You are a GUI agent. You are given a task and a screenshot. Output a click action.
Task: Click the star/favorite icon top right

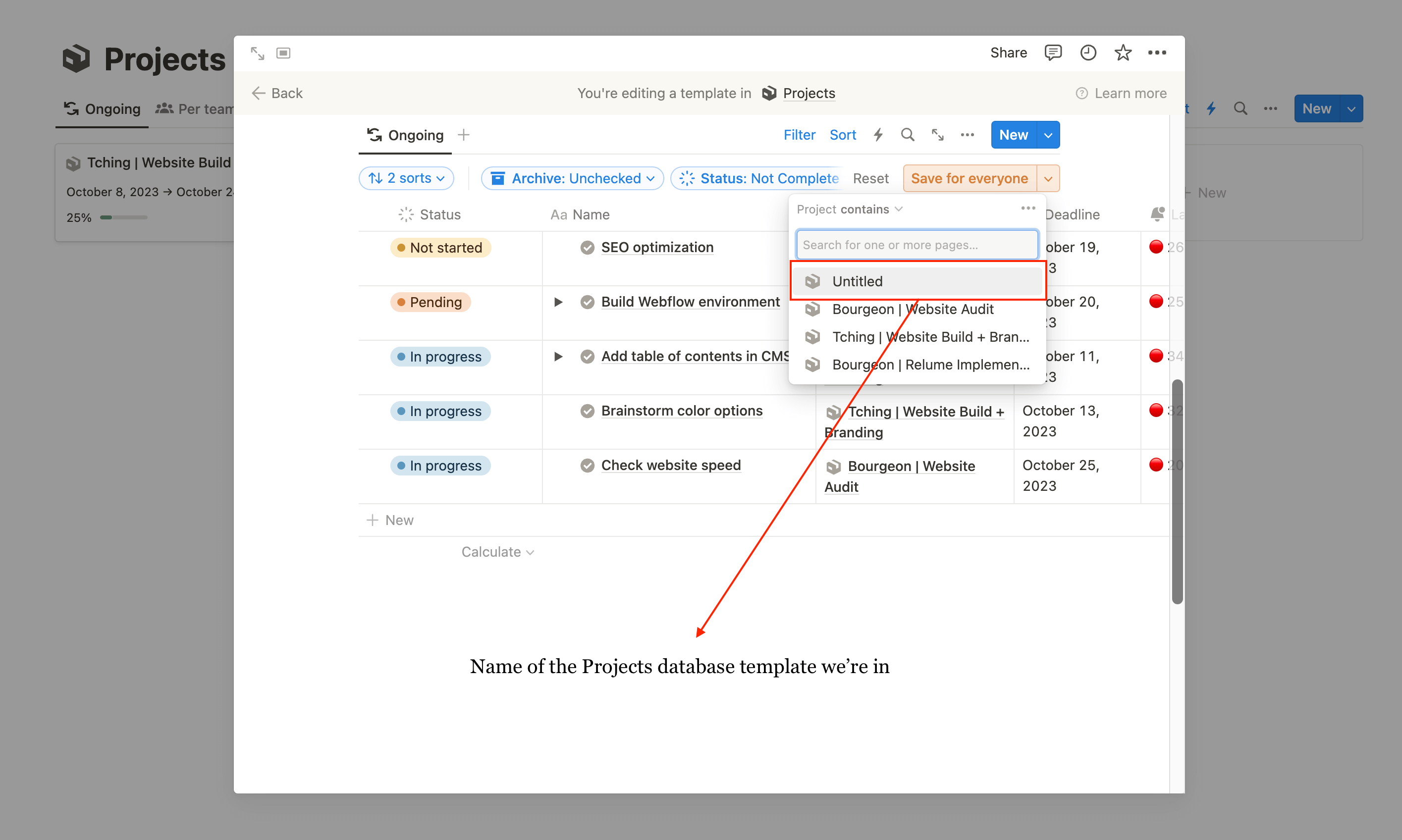click(1122, 52)
